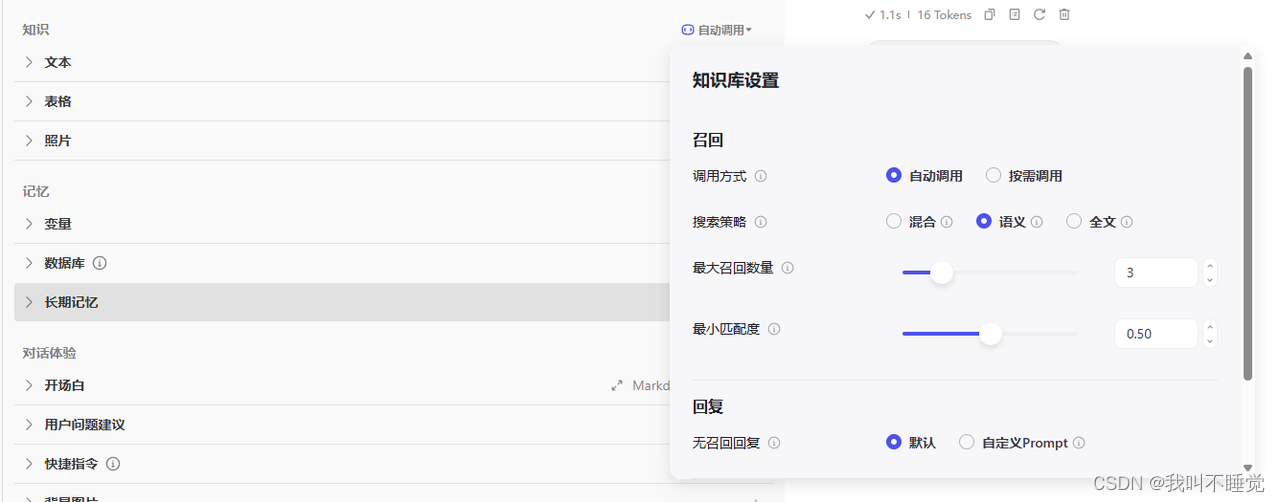1280x502 pixels.
Task: Click the scrollbar up arrow in popup
Action: pyautogui.click(x=1247, y=56)
